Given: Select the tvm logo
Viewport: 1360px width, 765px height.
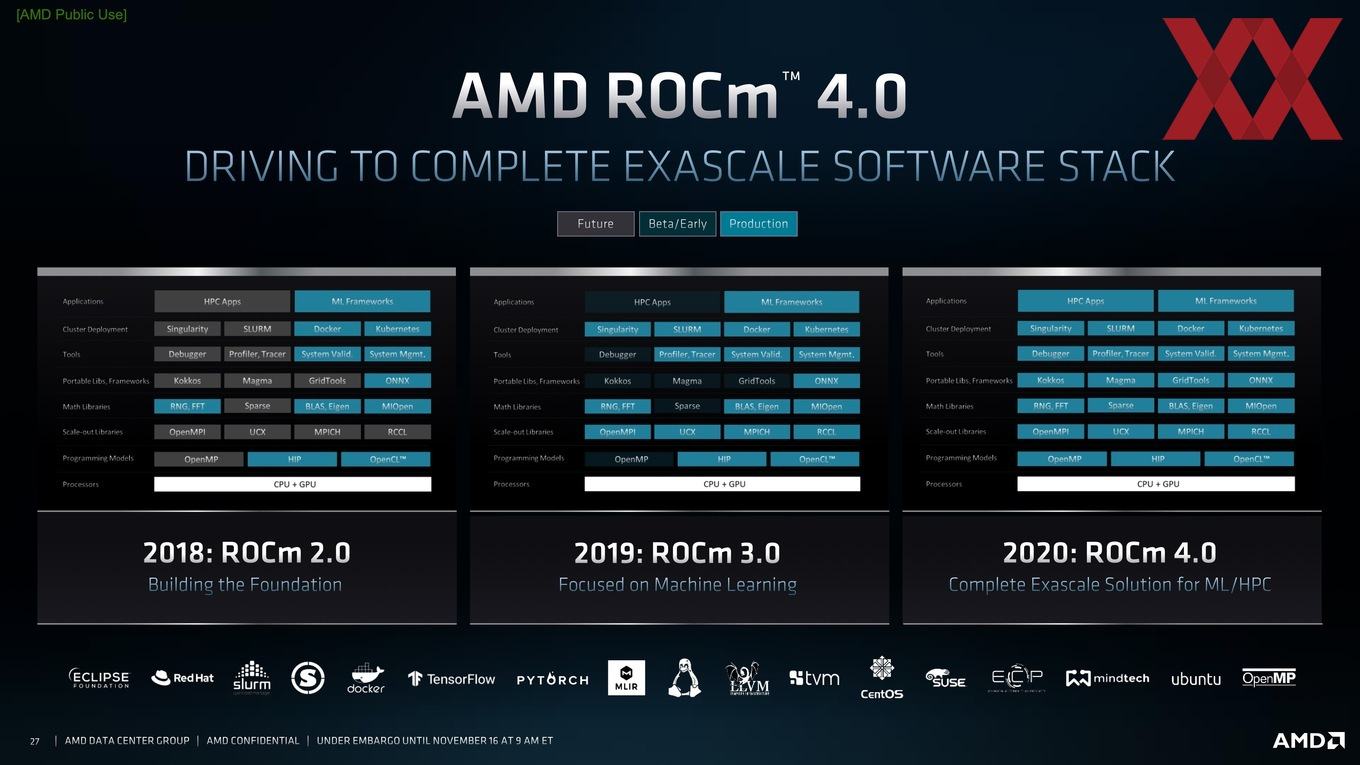Looking at the screenshot, I should [x=814, y=678].
